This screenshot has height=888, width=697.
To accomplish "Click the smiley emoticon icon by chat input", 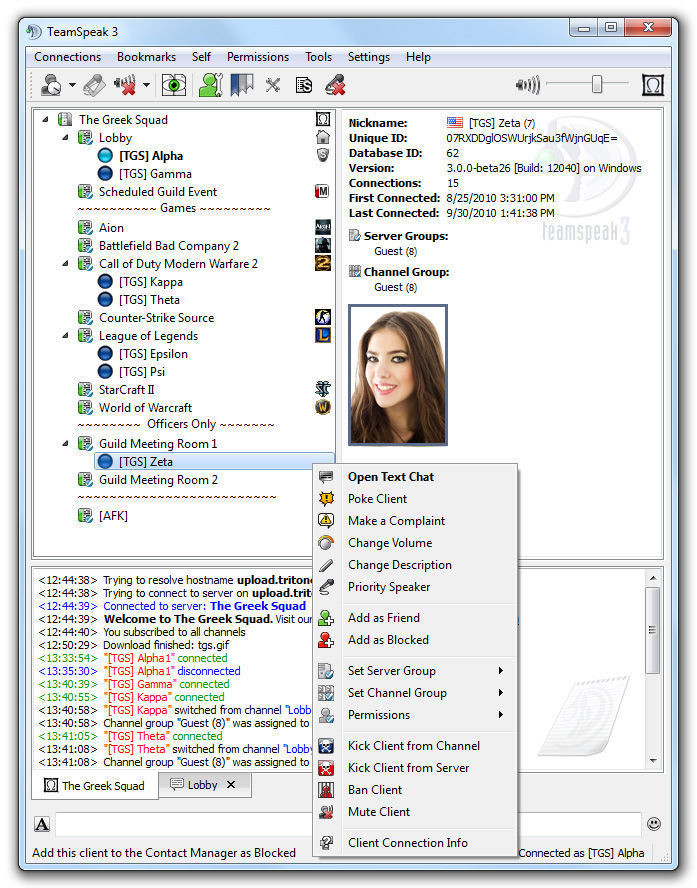I will pyautogui.click(x=654, y=824).
